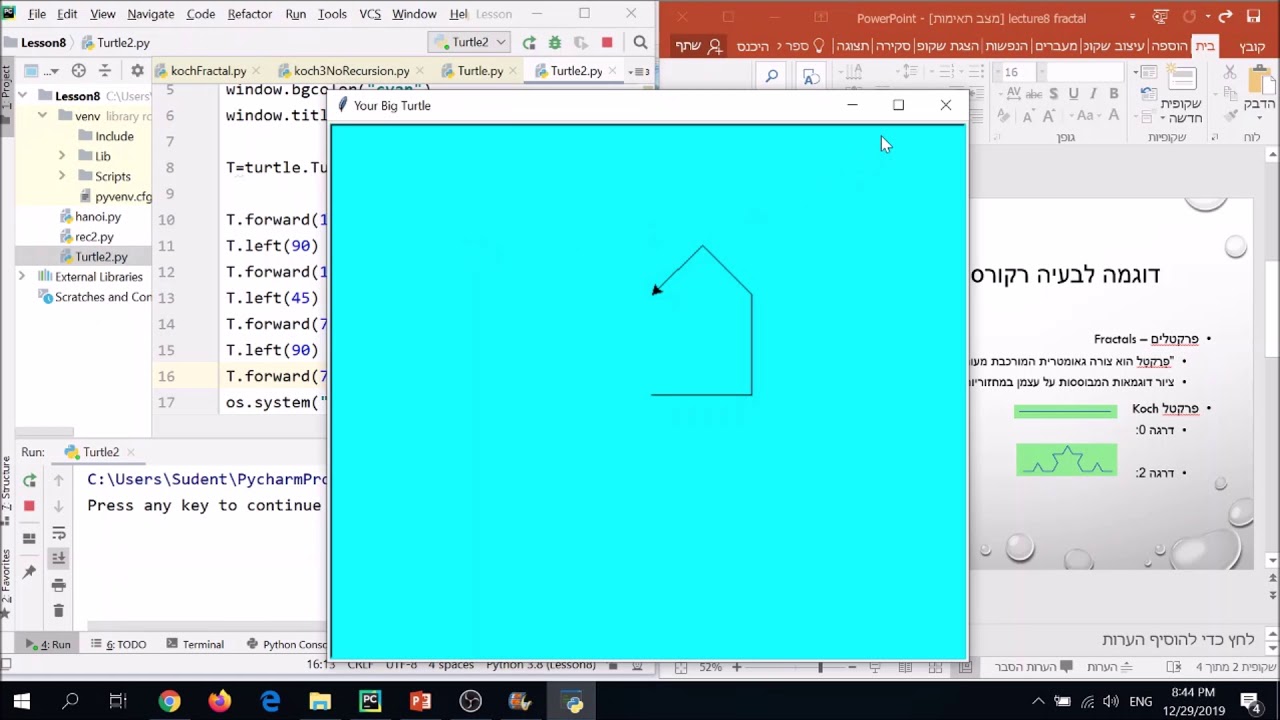The height and width of the screenshot is (720, 1280).
Task: Toggle scroll-to-end in the Run console
Action: tap(58, 558)
